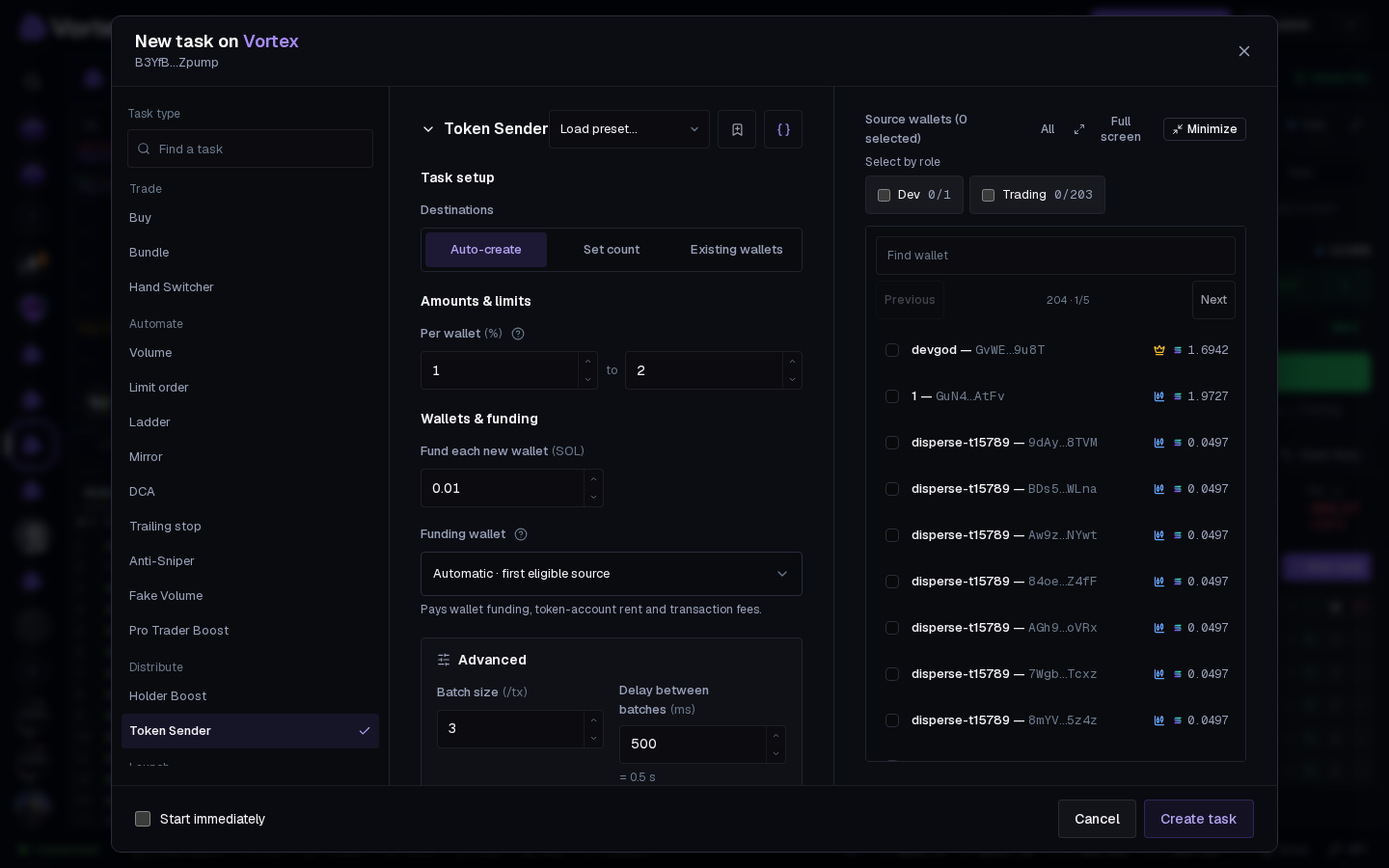Image resolution: width=1389 pixels, height=868 pixels.
Task: Click the search icon in Find a task
Action: coord(144,149)
